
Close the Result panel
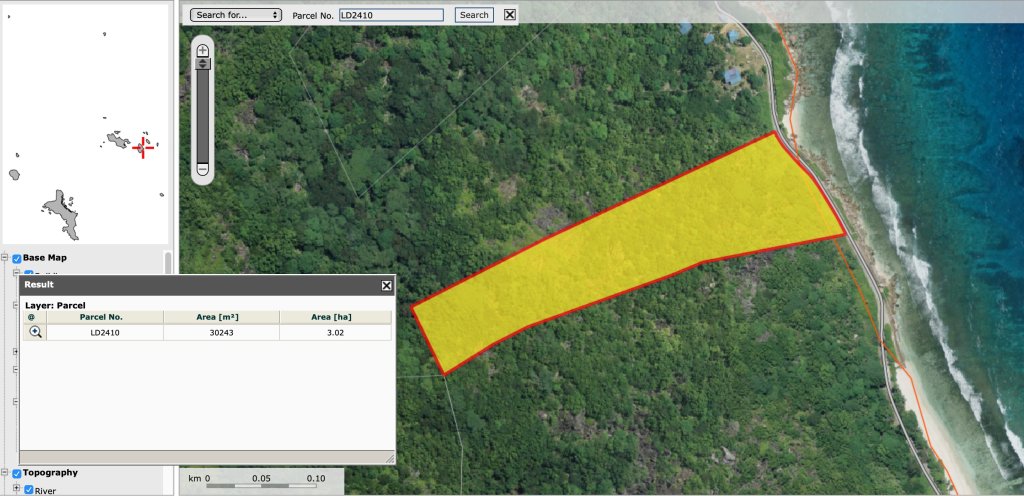387,285
